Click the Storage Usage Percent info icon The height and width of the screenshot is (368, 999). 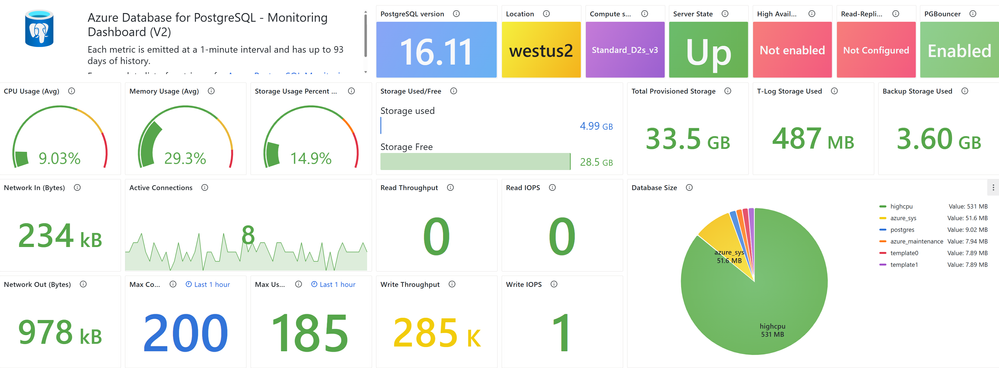point(352,91)
